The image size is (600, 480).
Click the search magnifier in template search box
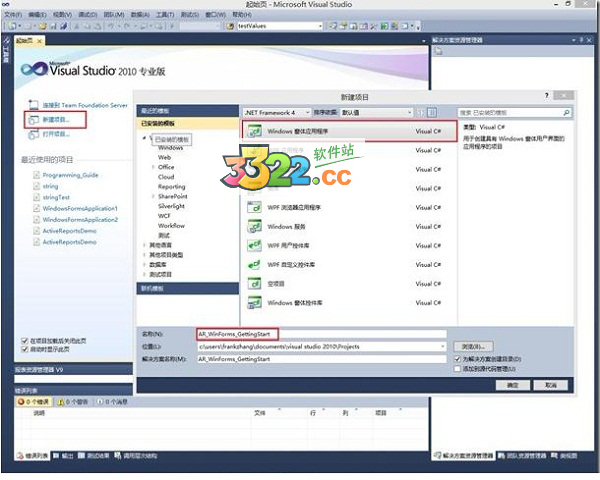(x=566, y=113)
